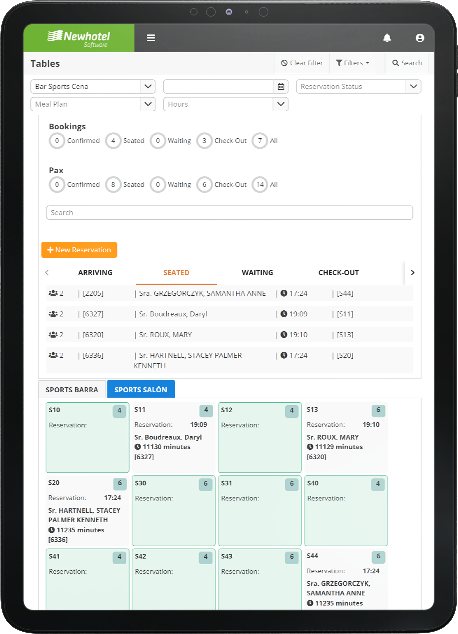The width and height of the screenshot is (458, 634).
Task: Select Bookings Waiting count circle
Action: tap(158, 141)
